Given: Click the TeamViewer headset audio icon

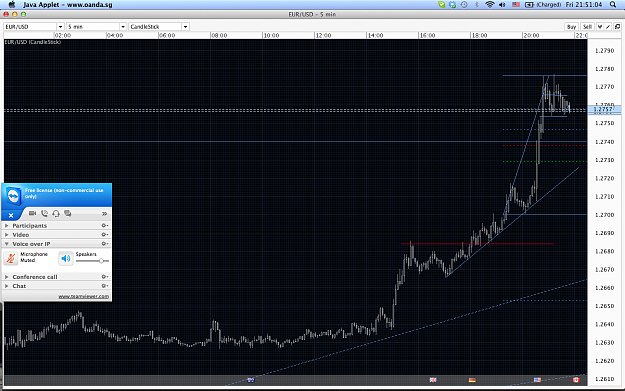Looking at the screenshot, I should coord(56,214).
